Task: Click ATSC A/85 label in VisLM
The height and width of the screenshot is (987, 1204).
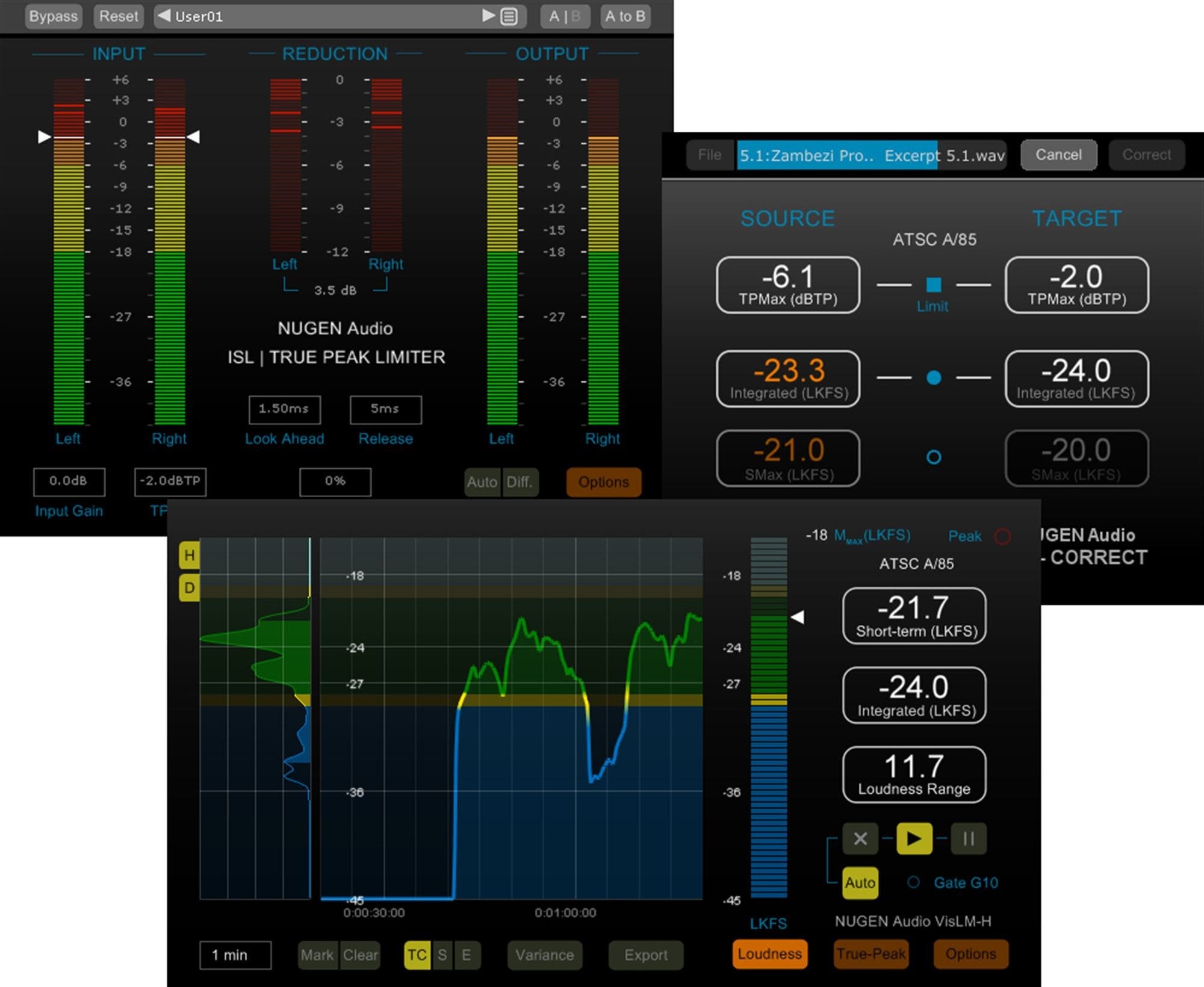Action: tap(917, 564)
